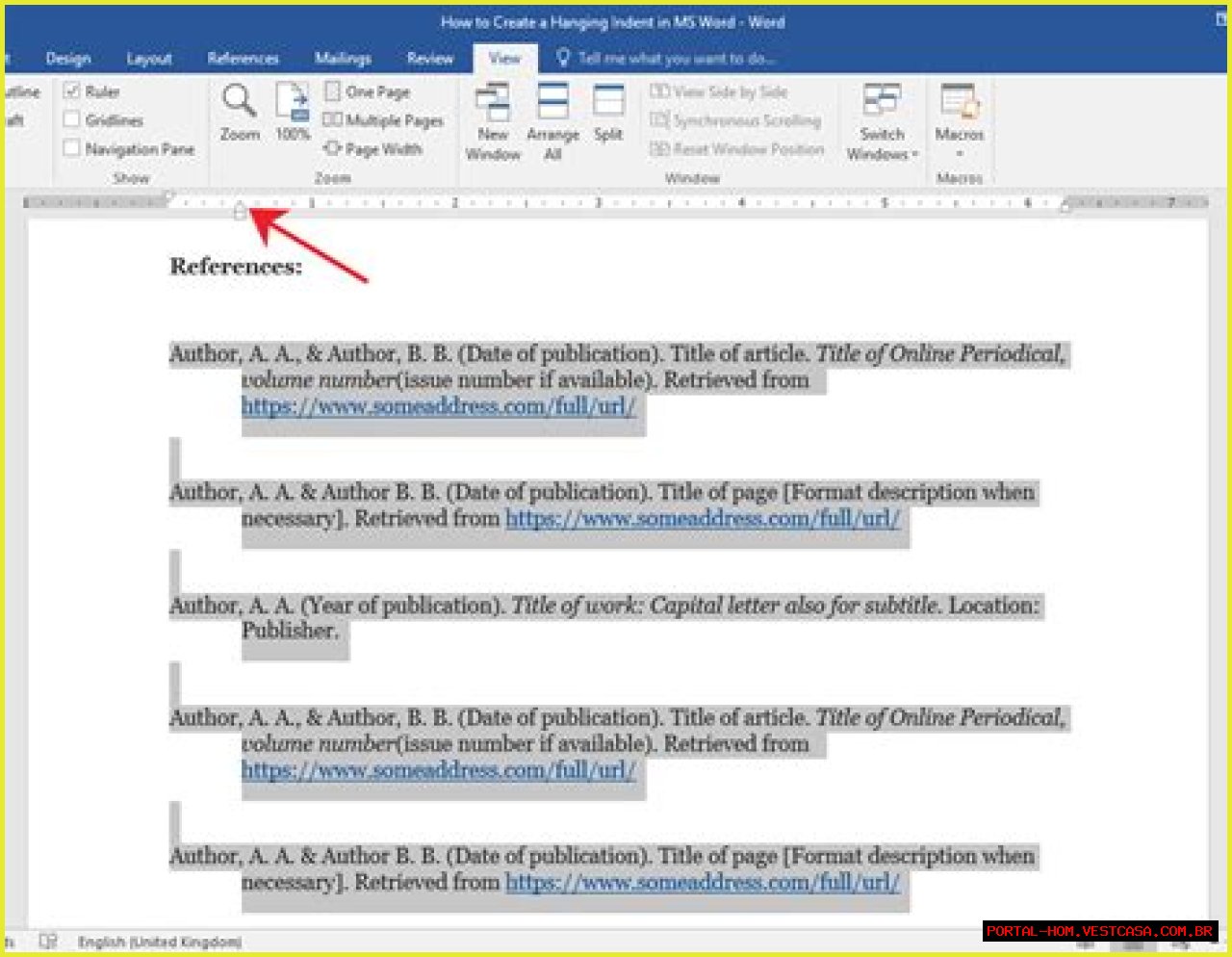This screenshot has height=957, width=1232.
Task: Open the References ribbon tab
Action: pyautogui.click(x=243, y=59)
